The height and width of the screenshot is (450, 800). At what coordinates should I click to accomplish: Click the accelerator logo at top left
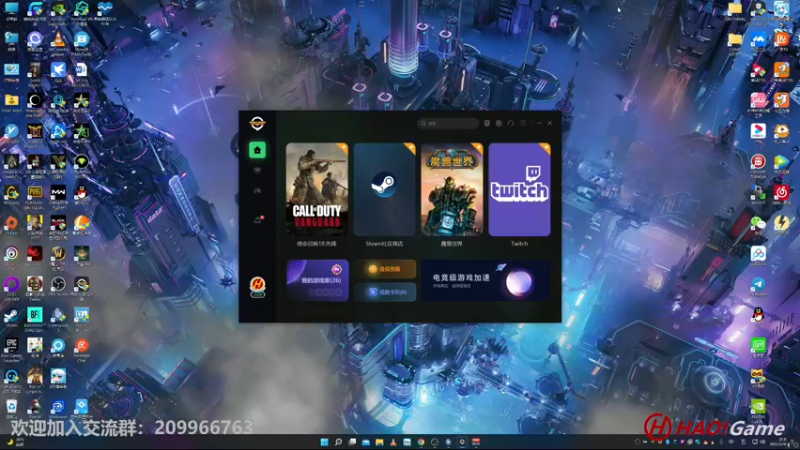(x=257, y=123)
